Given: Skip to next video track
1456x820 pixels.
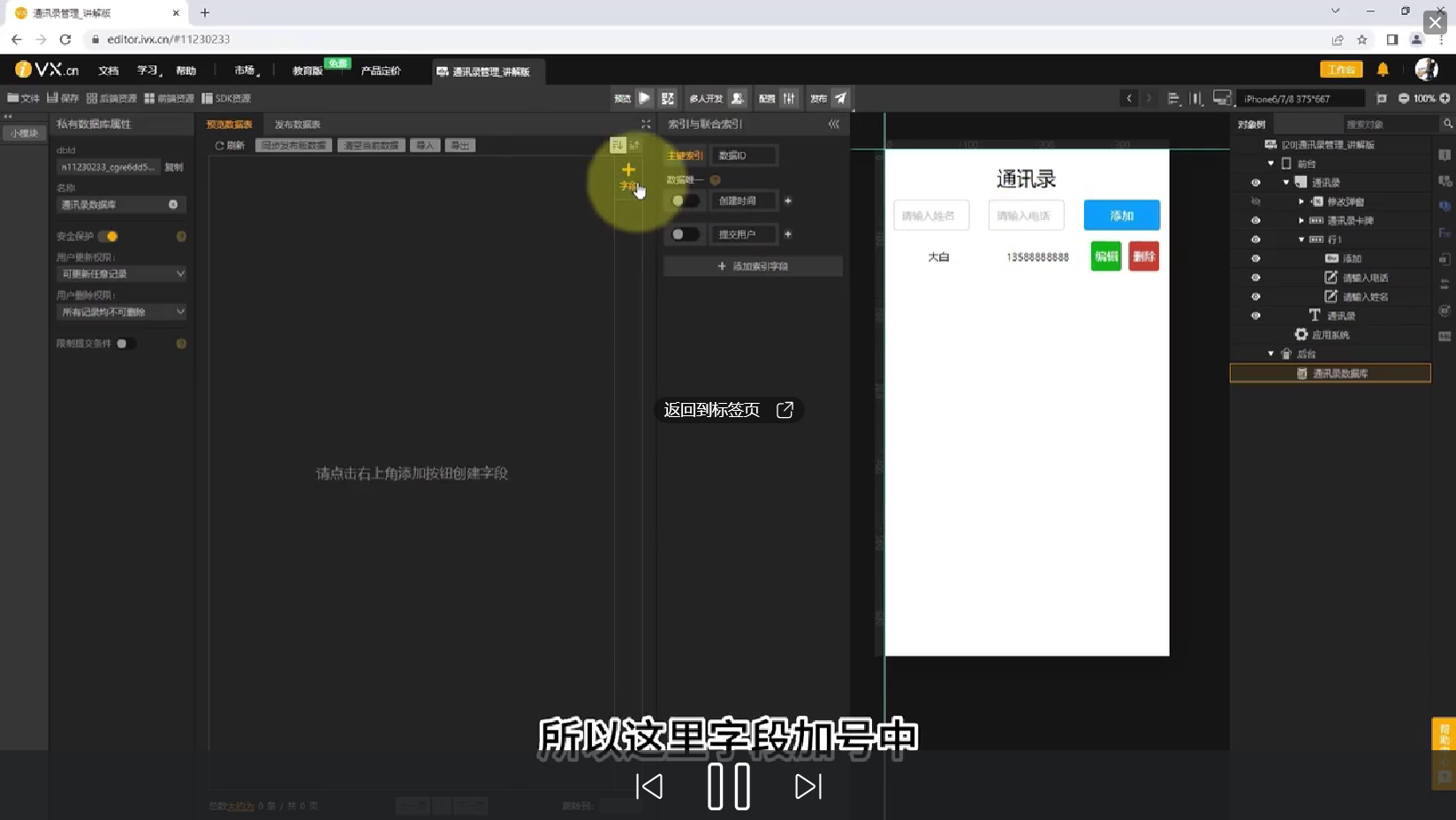Looking at the screenshot, I should tap(808, 786).
